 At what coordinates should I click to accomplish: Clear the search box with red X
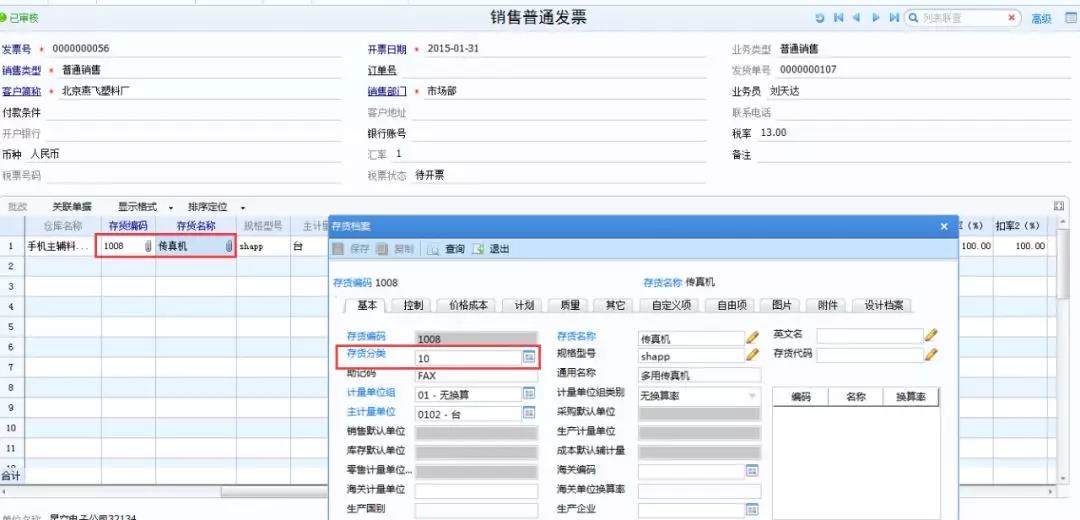point(1012,18)
